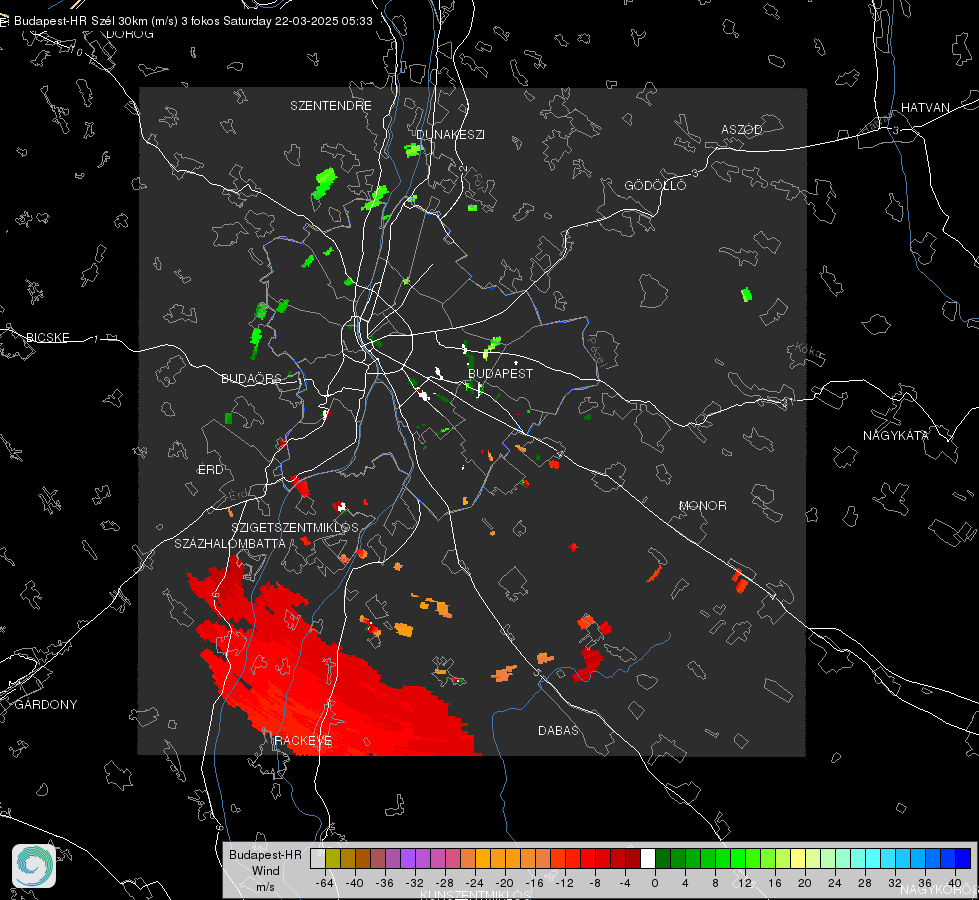Viewport: 979px width, 900px height.
Task: Click the -64 legend value
Action: pos(325,883)
